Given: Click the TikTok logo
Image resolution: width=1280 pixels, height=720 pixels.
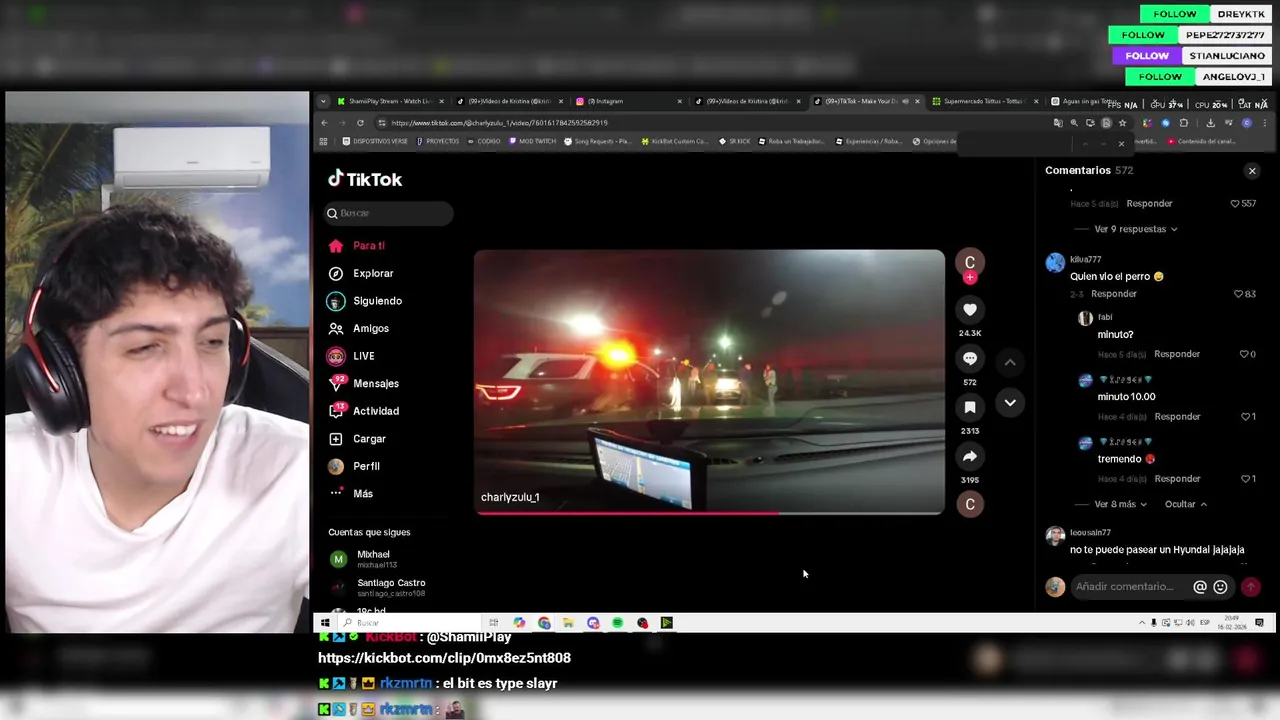Looking at the screenshot, I should [x=365, y=179].
